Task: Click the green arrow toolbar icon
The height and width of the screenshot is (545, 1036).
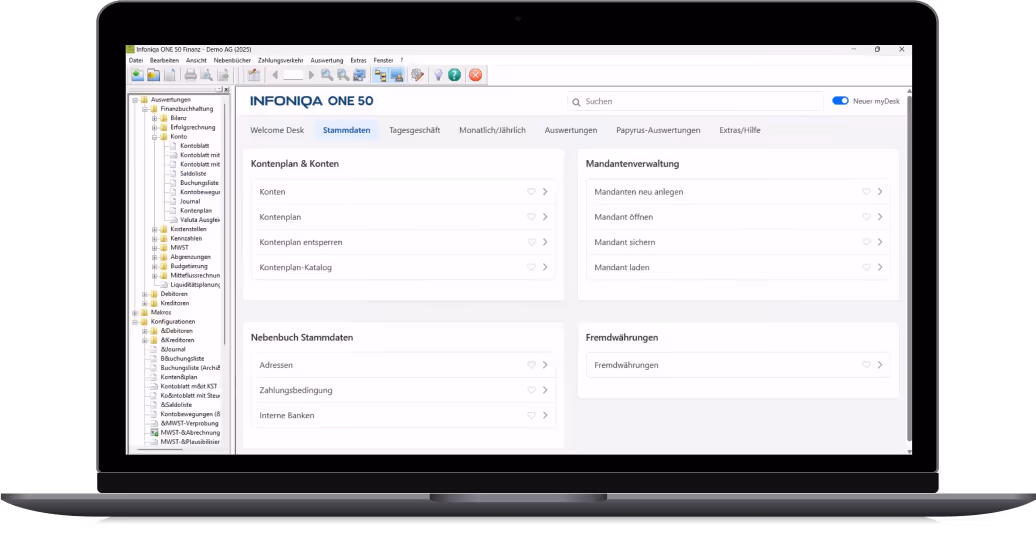Action: tap(137, 75)
